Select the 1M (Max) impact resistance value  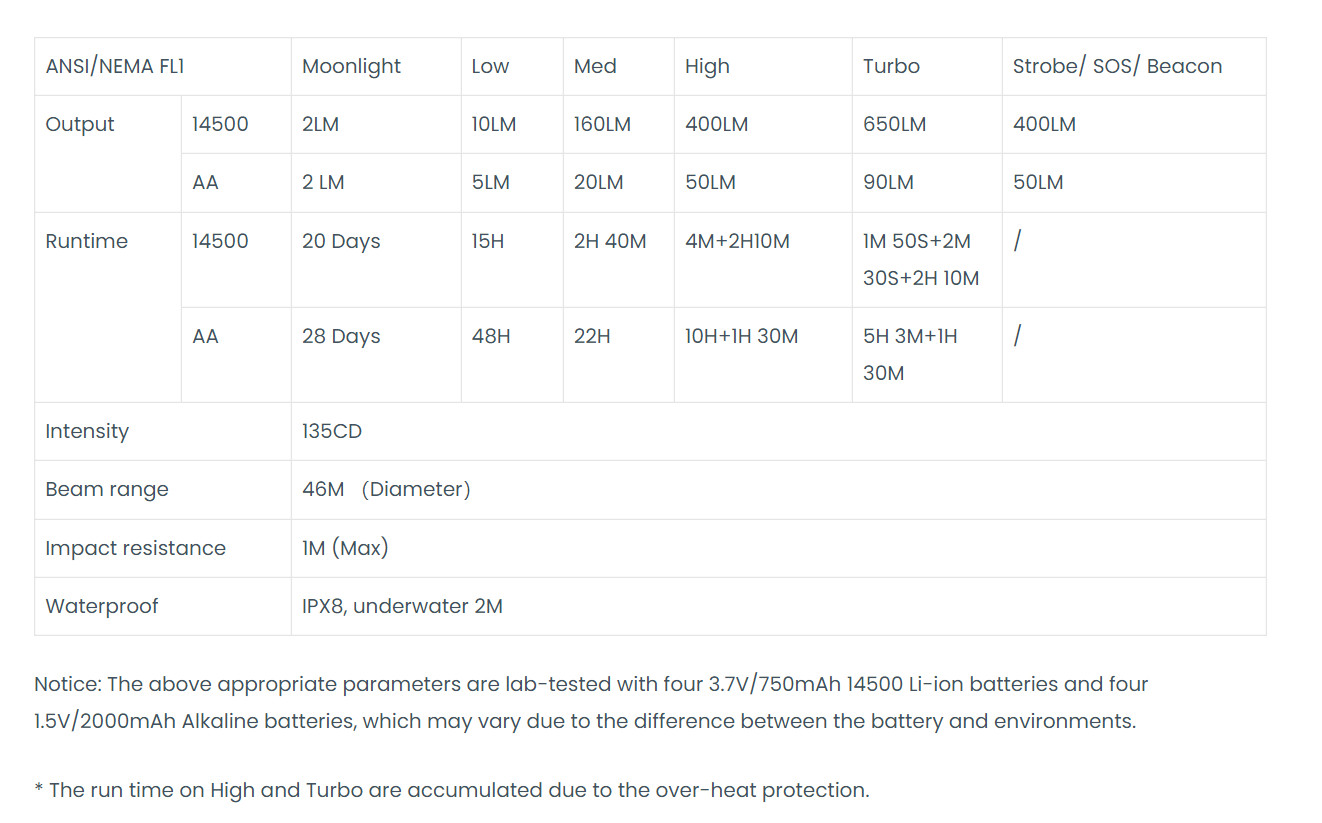pyautogui.click(x=345, y=548)
